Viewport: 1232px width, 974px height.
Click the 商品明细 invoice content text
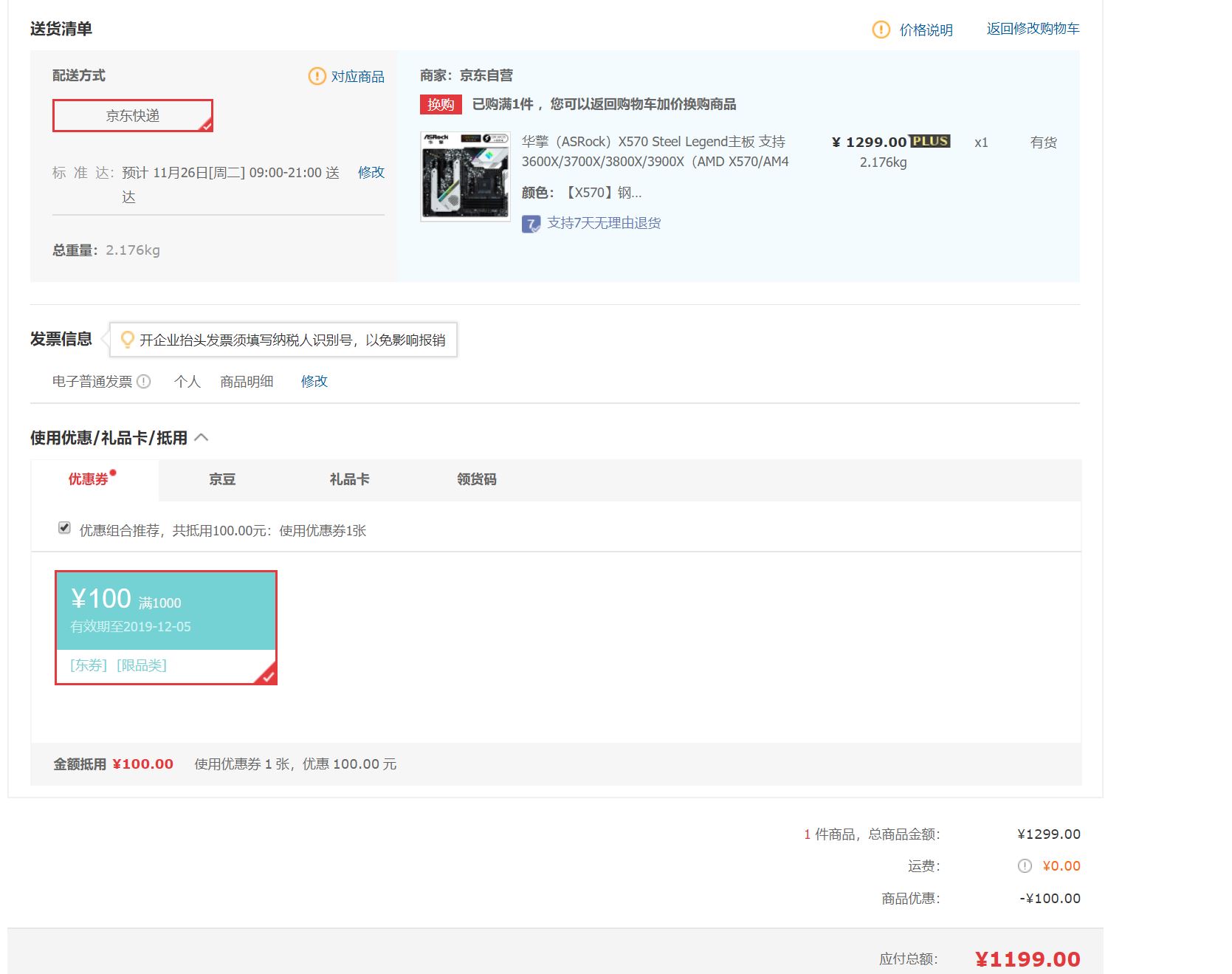pyautogui.click(x=247, y=381)
